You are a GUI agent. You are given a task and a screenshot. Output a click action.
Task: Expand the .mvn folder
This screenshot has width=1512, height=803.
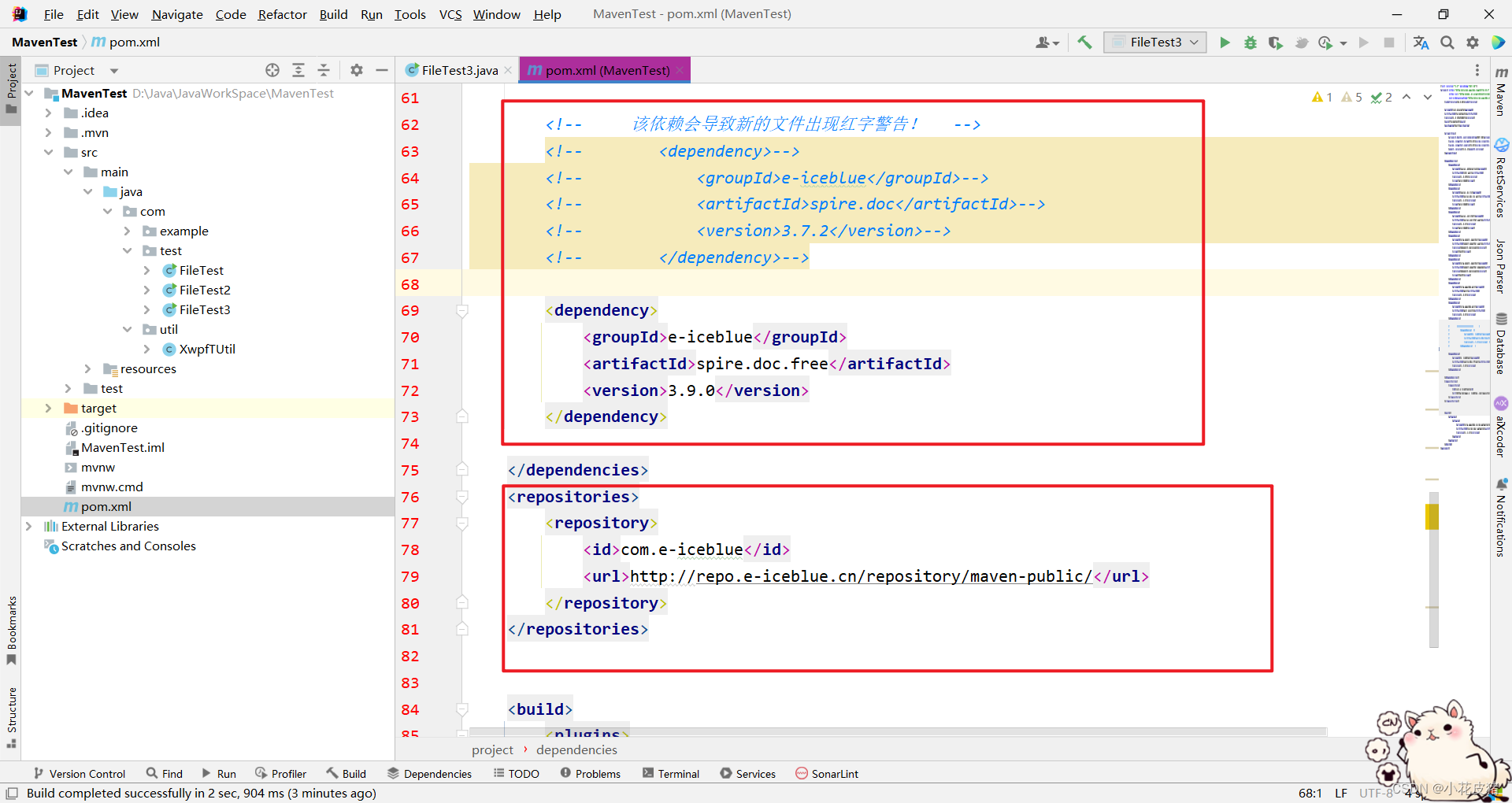49,132
